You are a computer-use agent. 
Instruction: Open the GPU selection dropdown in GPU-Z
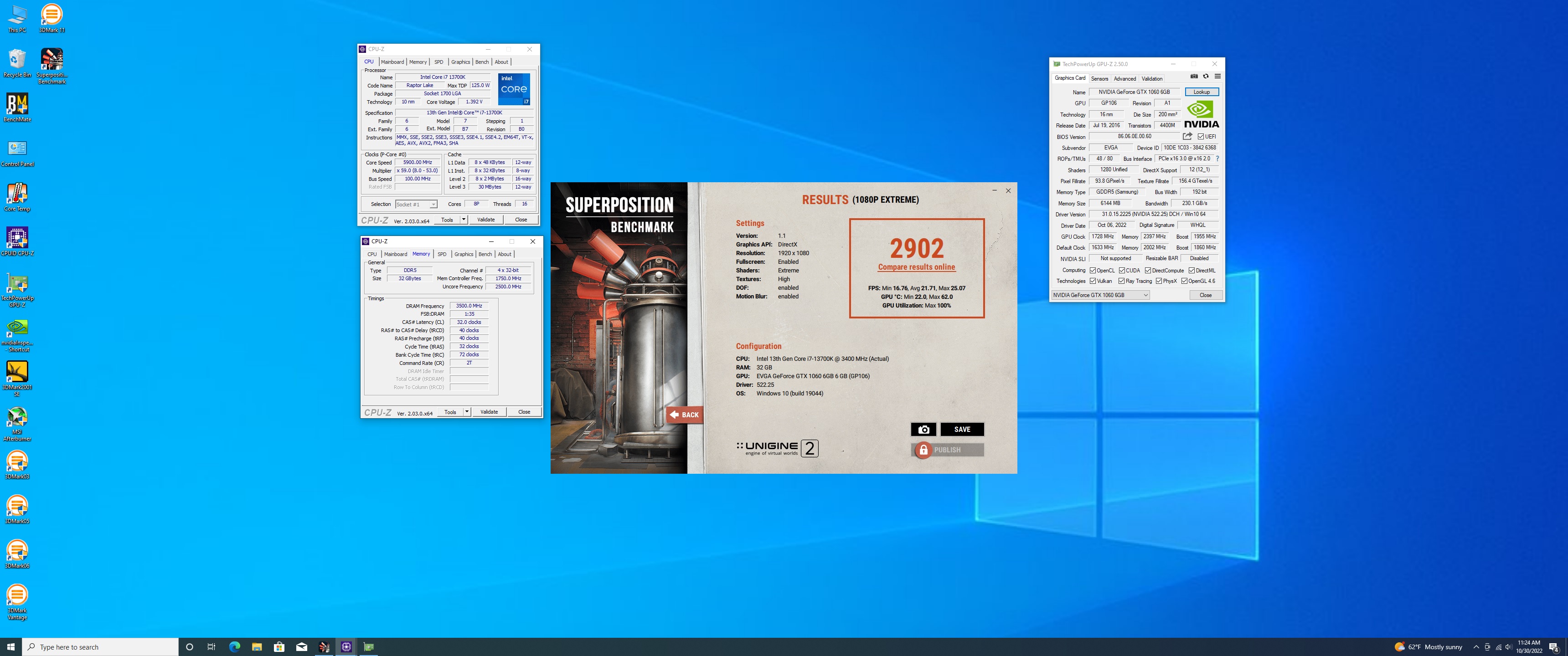[1100, 295]
